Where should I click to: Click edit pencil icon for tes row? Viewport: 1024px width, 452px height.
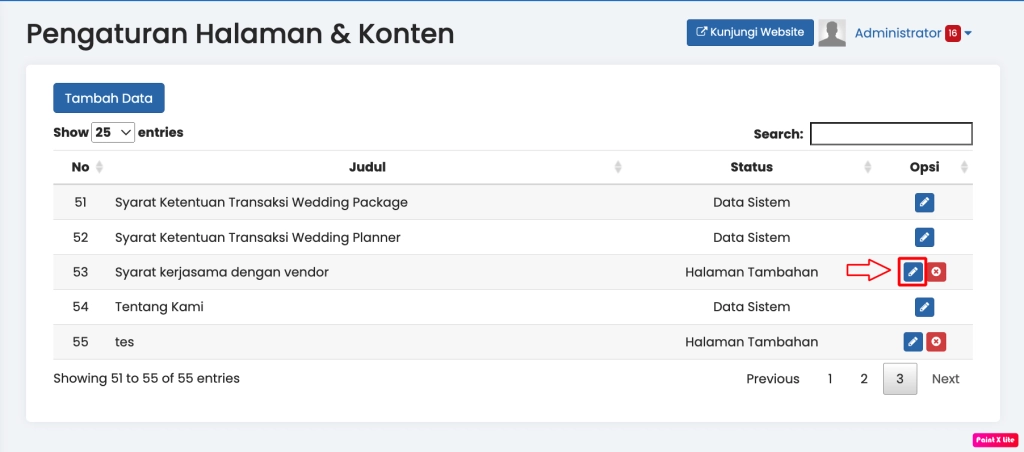tap(913, 342)
